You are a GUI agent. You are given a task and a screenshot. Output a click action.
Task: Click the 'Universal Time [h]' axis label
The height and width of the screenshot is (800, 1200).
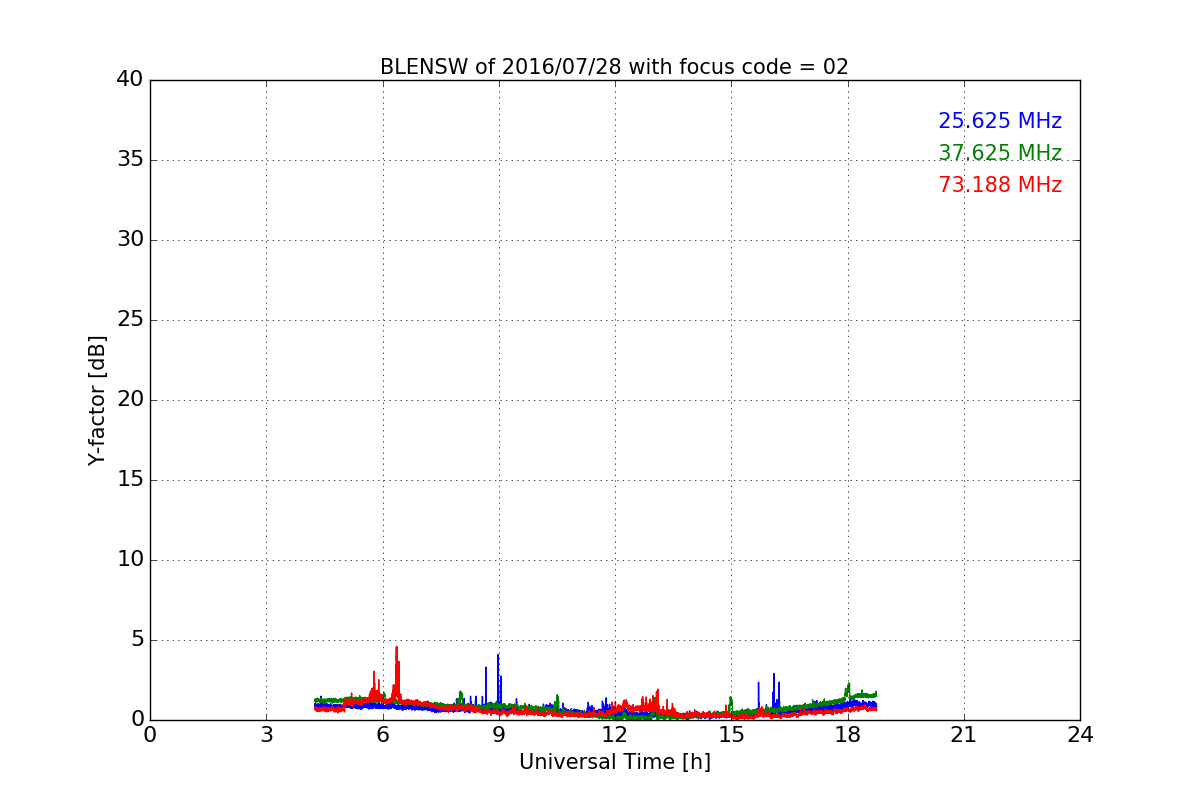click(x=614, y=762)
